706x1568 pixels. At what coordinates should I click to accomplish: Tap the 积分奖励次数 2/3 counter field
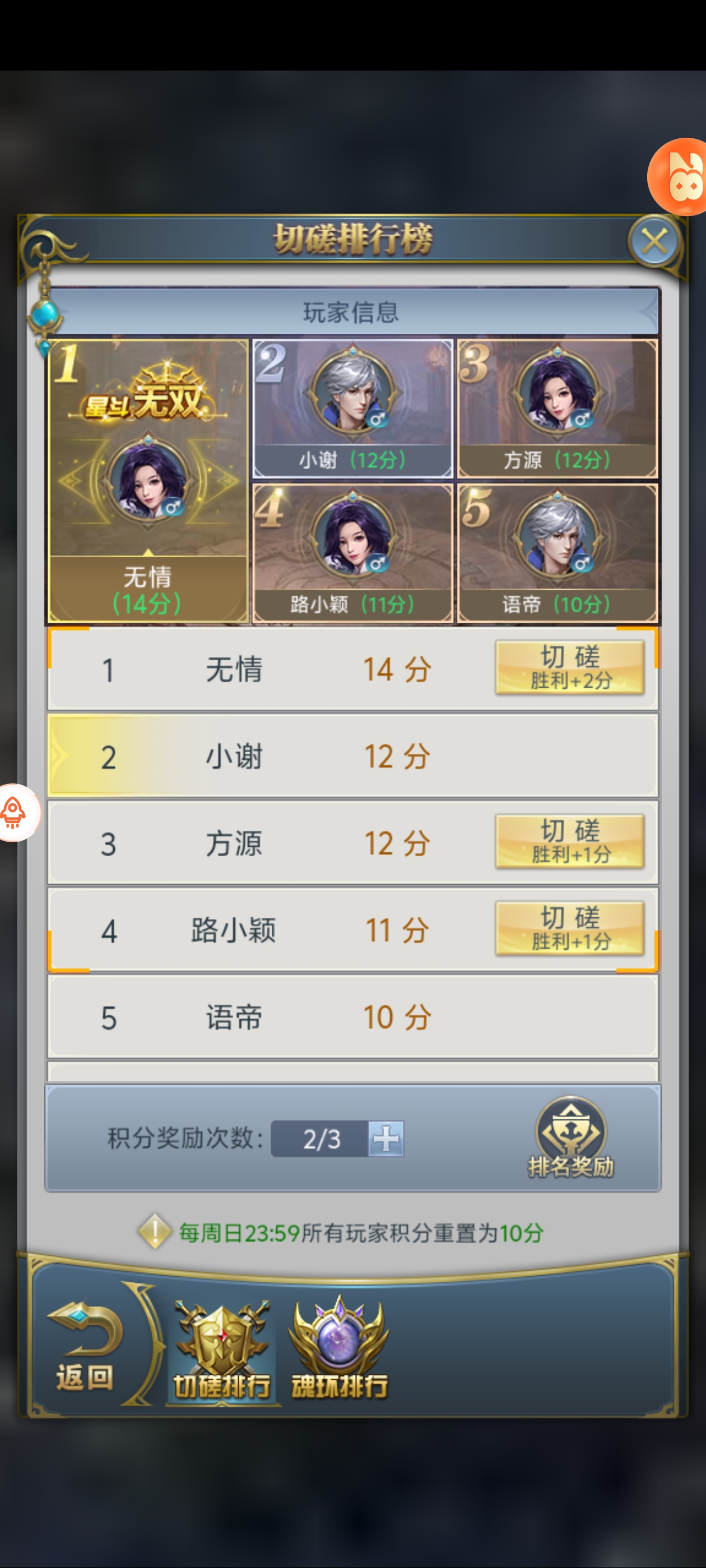pos(321,1138)
